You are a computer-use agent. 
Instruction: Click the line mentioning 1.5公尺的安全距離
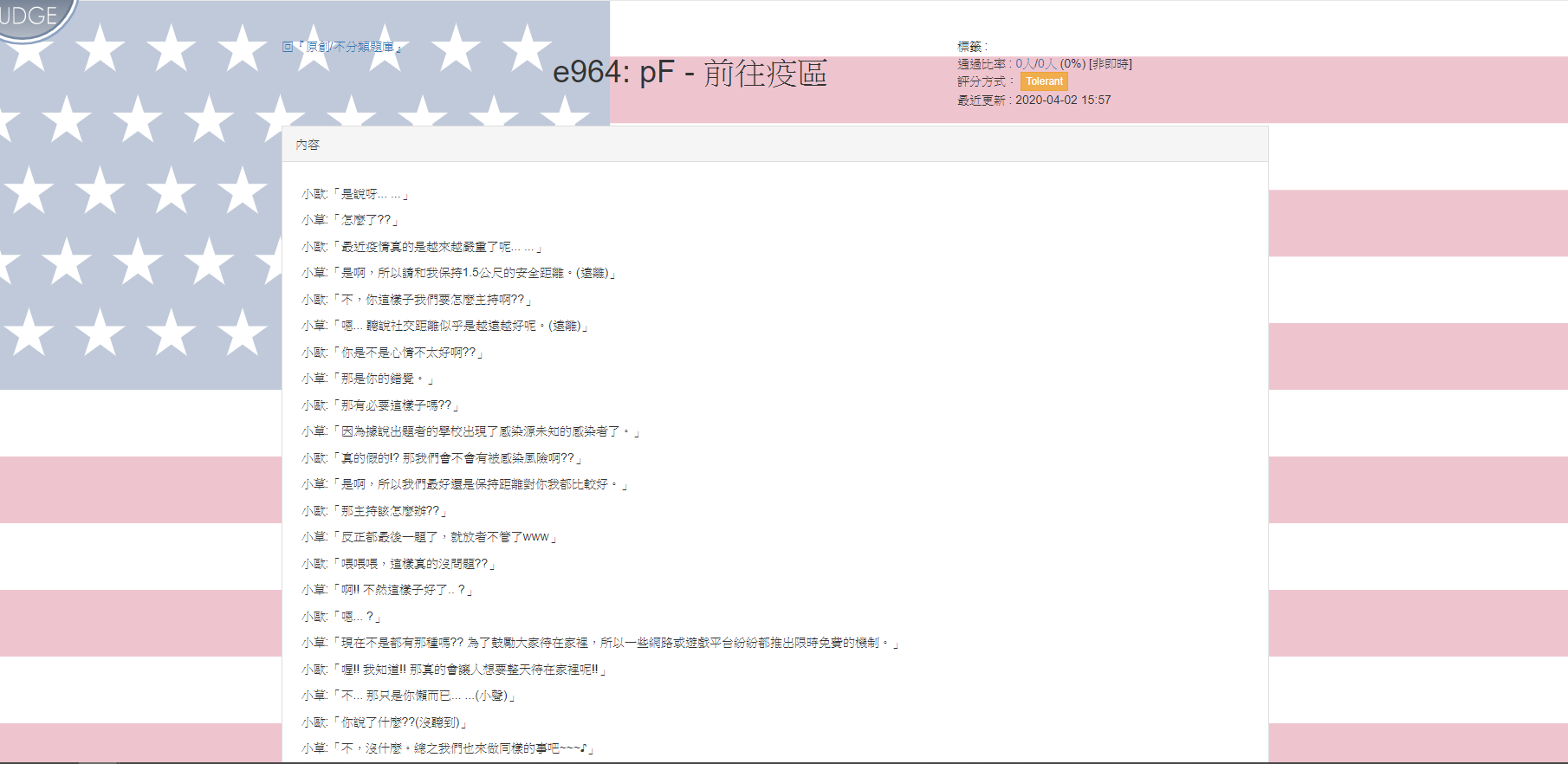459,273
